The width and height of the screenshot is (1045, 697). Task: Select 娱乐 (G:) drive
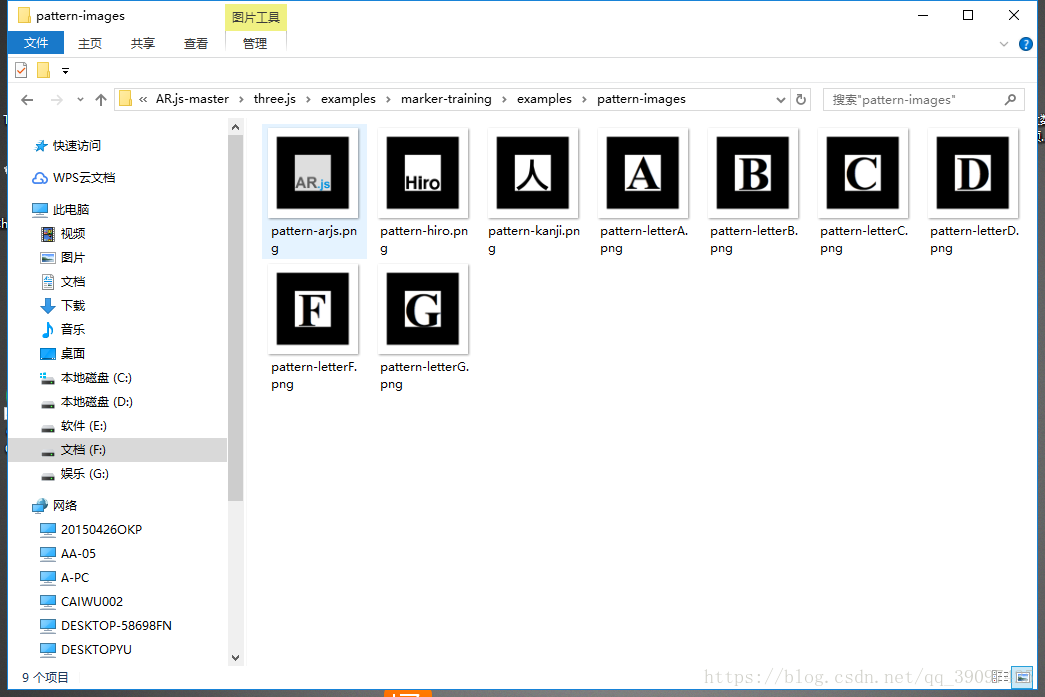[85, 474]
